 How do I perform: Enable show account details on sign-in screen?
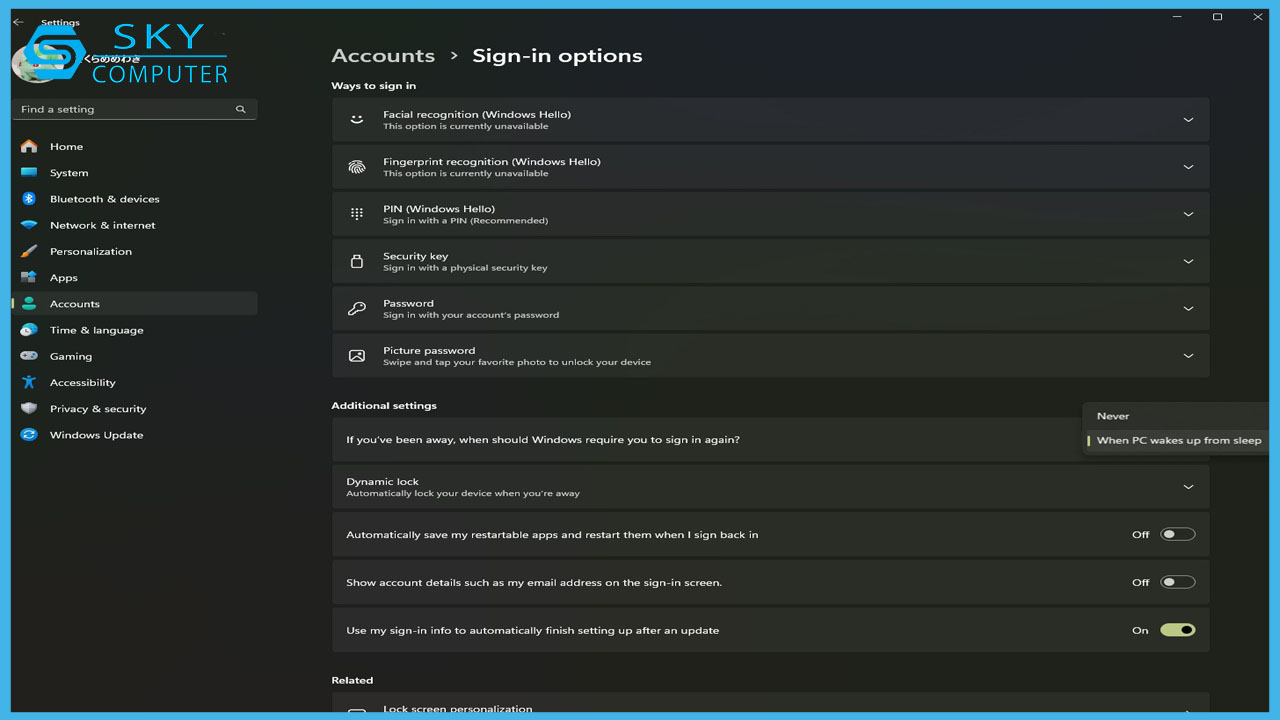(1177, 582)
